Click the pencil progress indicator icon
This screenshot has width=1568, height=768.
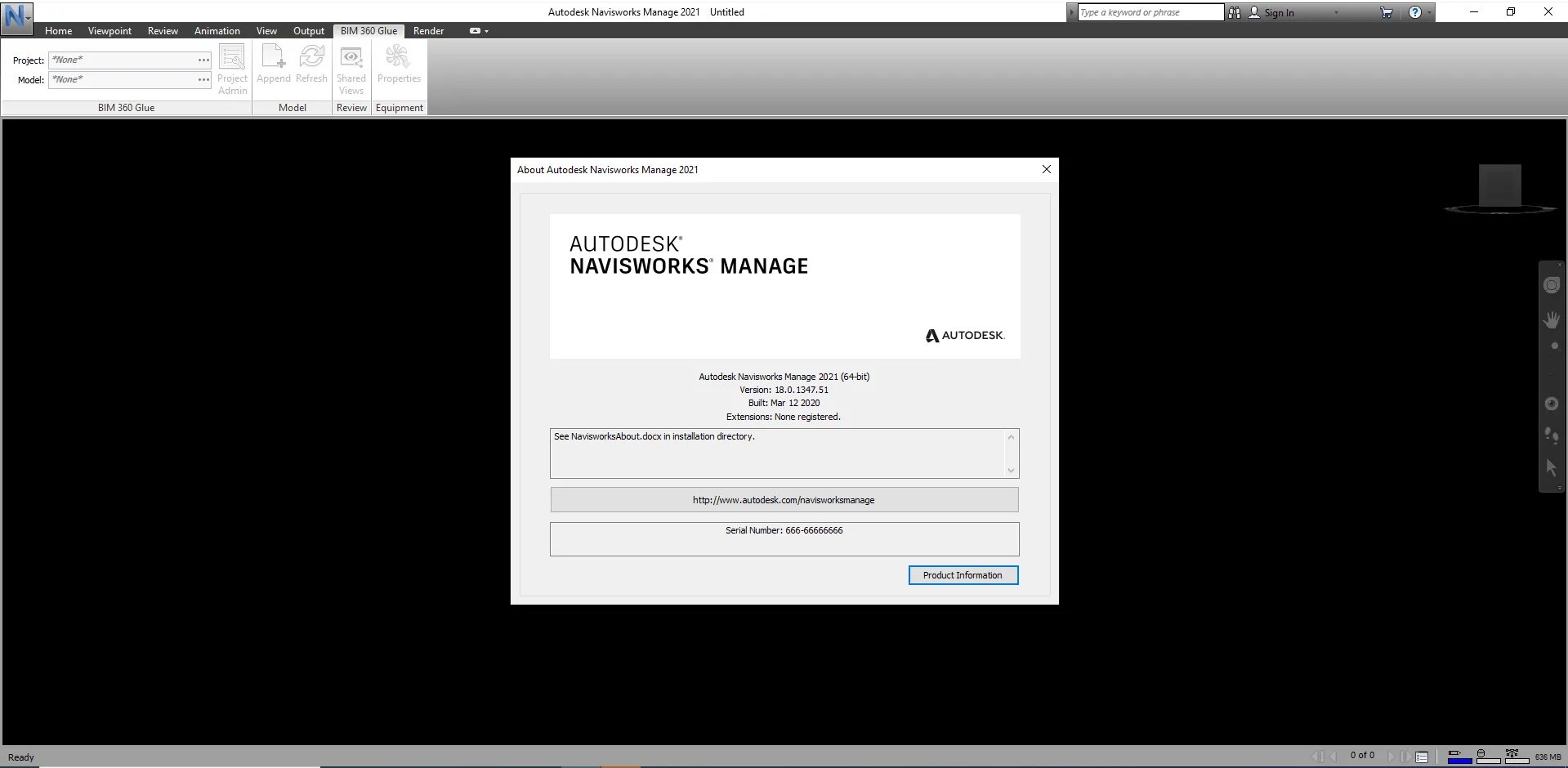[x=1455, y=752]
